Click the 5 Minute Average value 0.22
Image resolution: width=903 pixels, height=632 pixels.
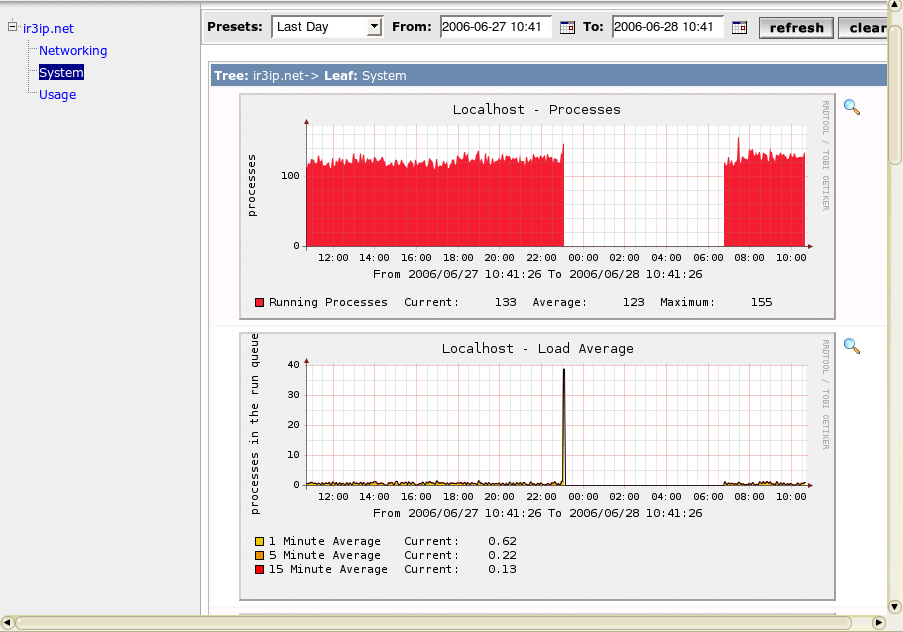(x=502, y=555)
